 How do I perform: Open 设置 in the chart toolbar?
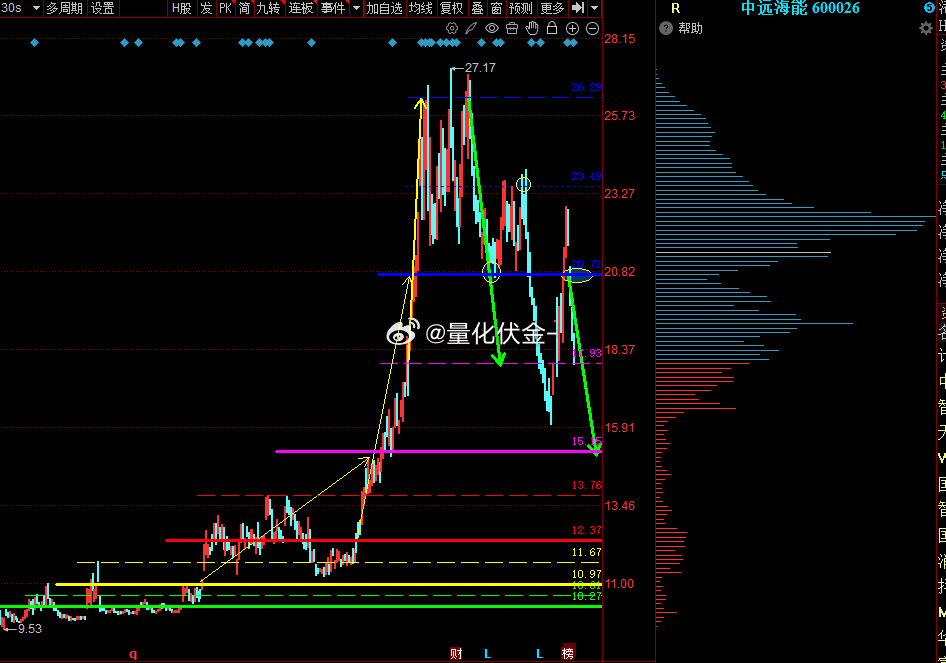102,8
